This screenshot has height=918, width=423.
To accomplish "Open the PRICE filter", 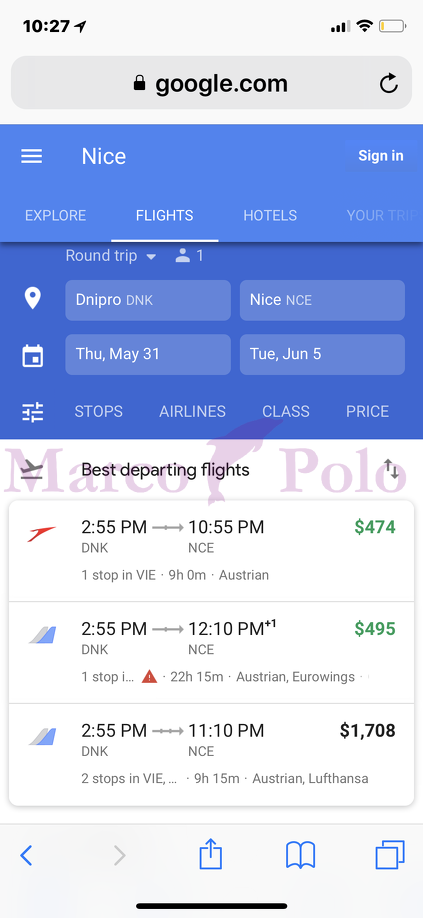I will (x=367, y=412).
